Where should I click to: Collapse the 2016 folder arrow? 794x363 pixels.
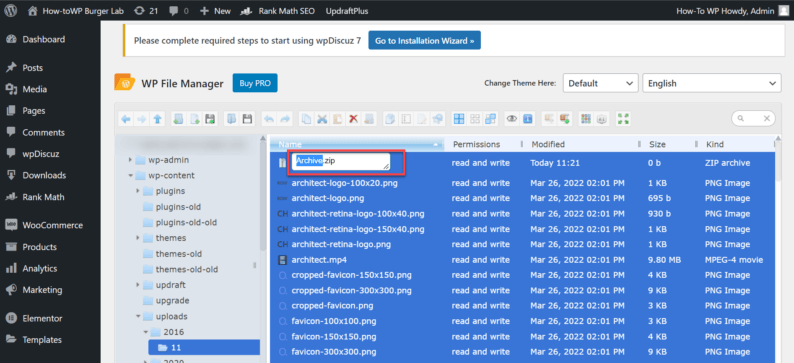(146, 332)
